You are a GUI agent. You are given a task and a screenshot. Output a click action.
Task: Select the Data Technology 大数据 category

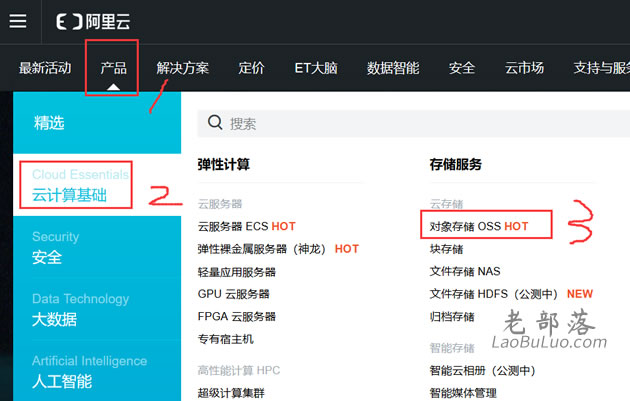(97, 309)
